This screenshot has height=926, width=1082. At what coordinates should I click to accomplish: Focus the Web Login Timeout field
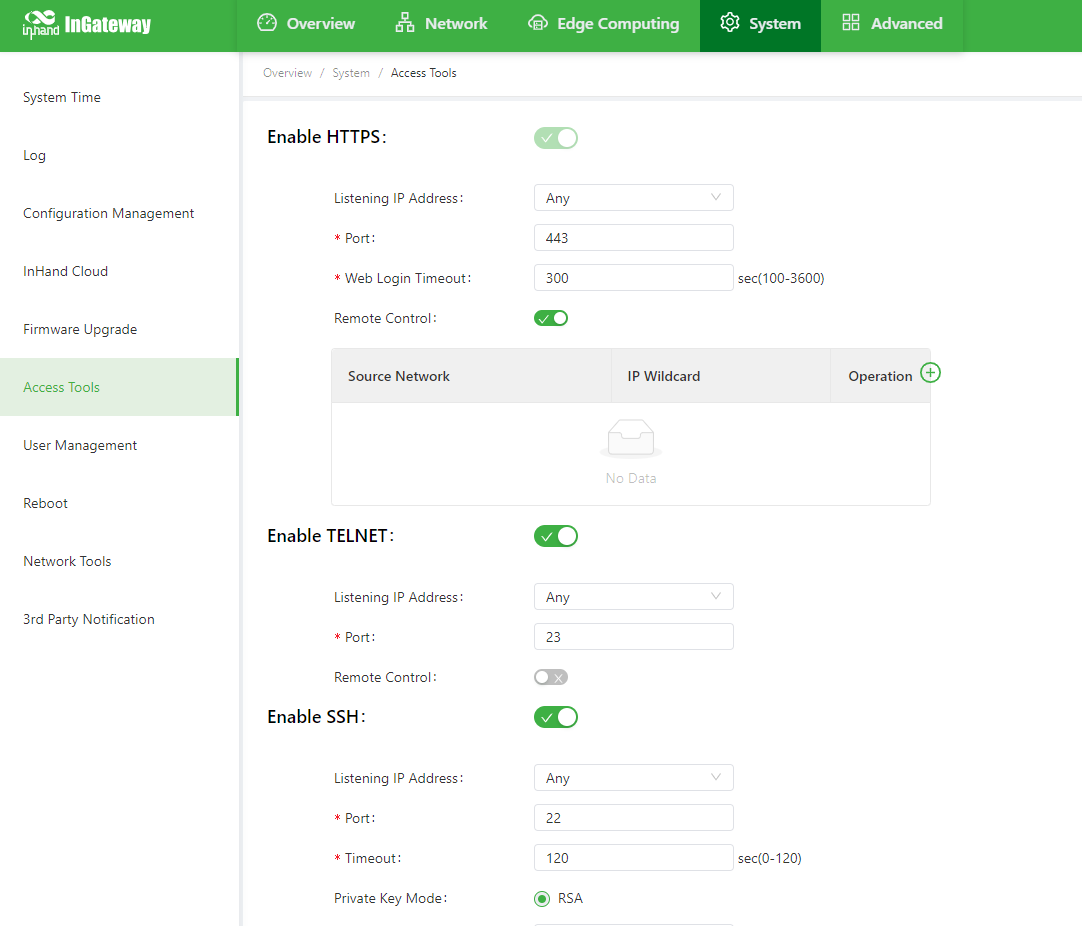[633, 278]
